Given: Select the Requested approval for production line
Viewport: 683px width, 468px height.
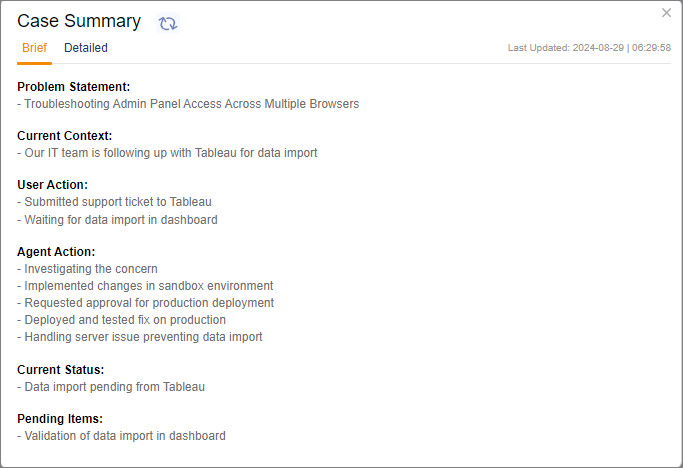Looking at the screenshot, I should pos(145,303).
